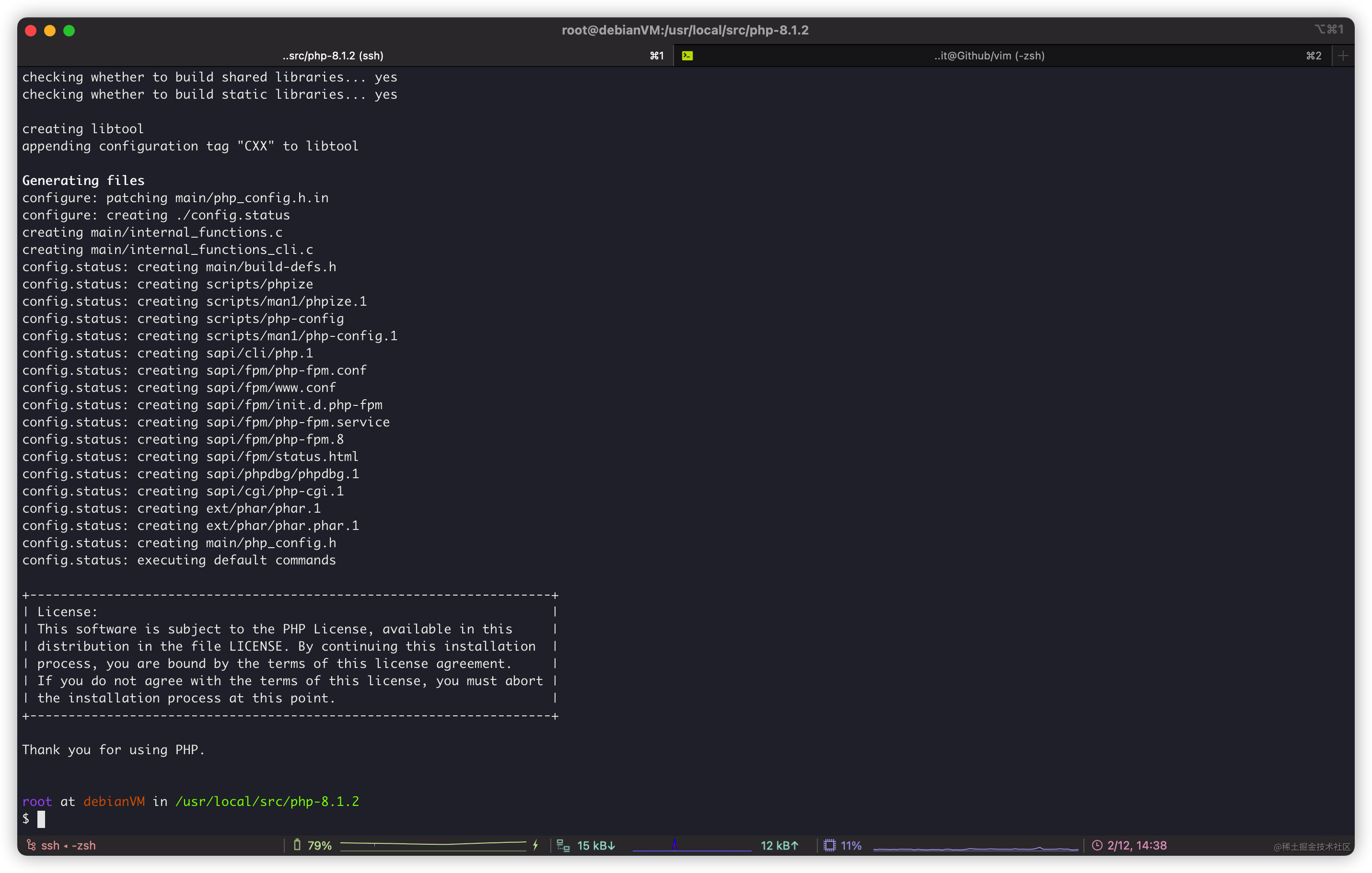Click the 2/12, 14:38 date time
The height and width of the screenshot is (873, 1372).
pyautogui.click(x=1137, y=845)
